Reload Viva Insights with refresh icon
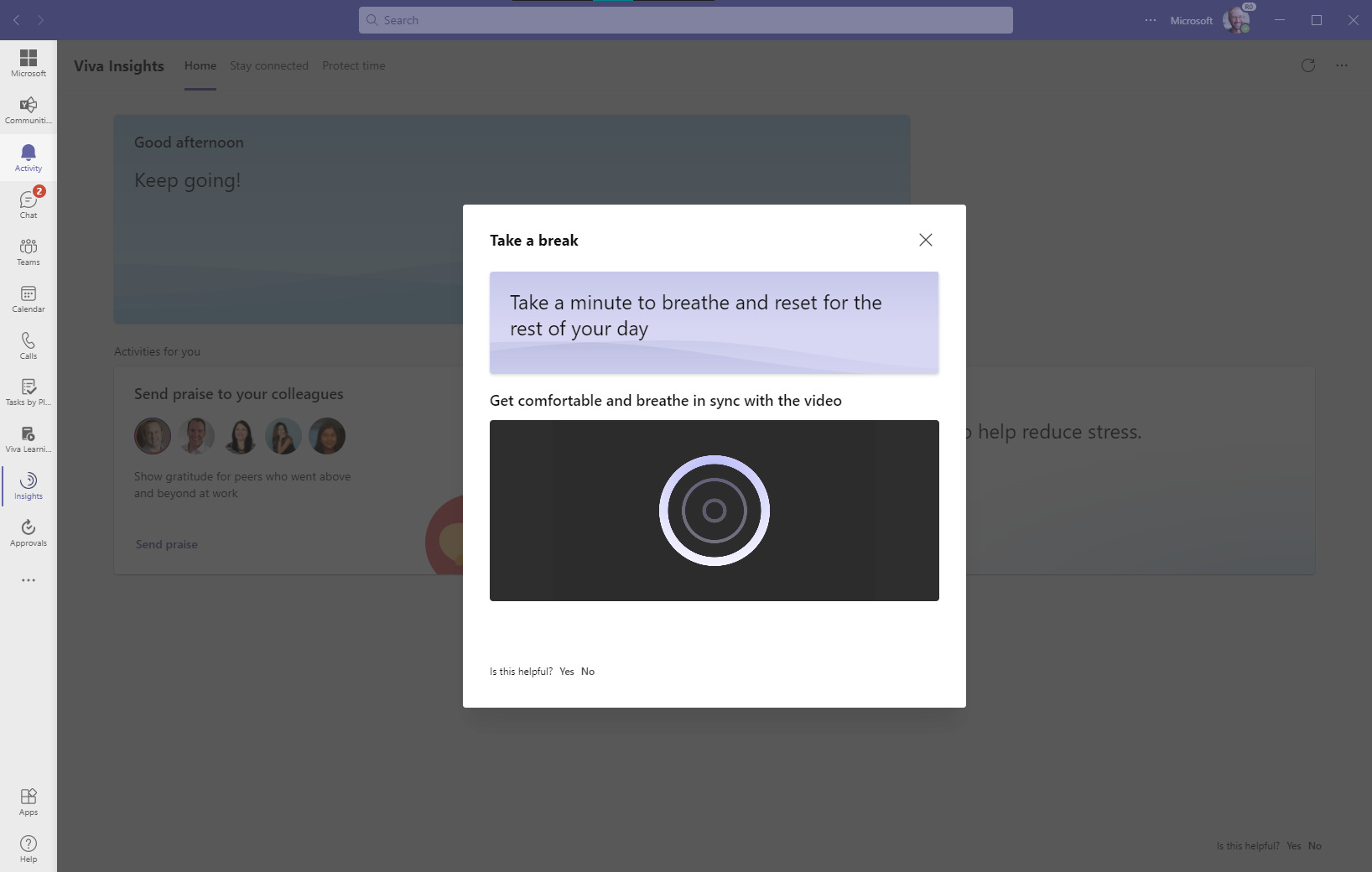 tap(1308, 65)
